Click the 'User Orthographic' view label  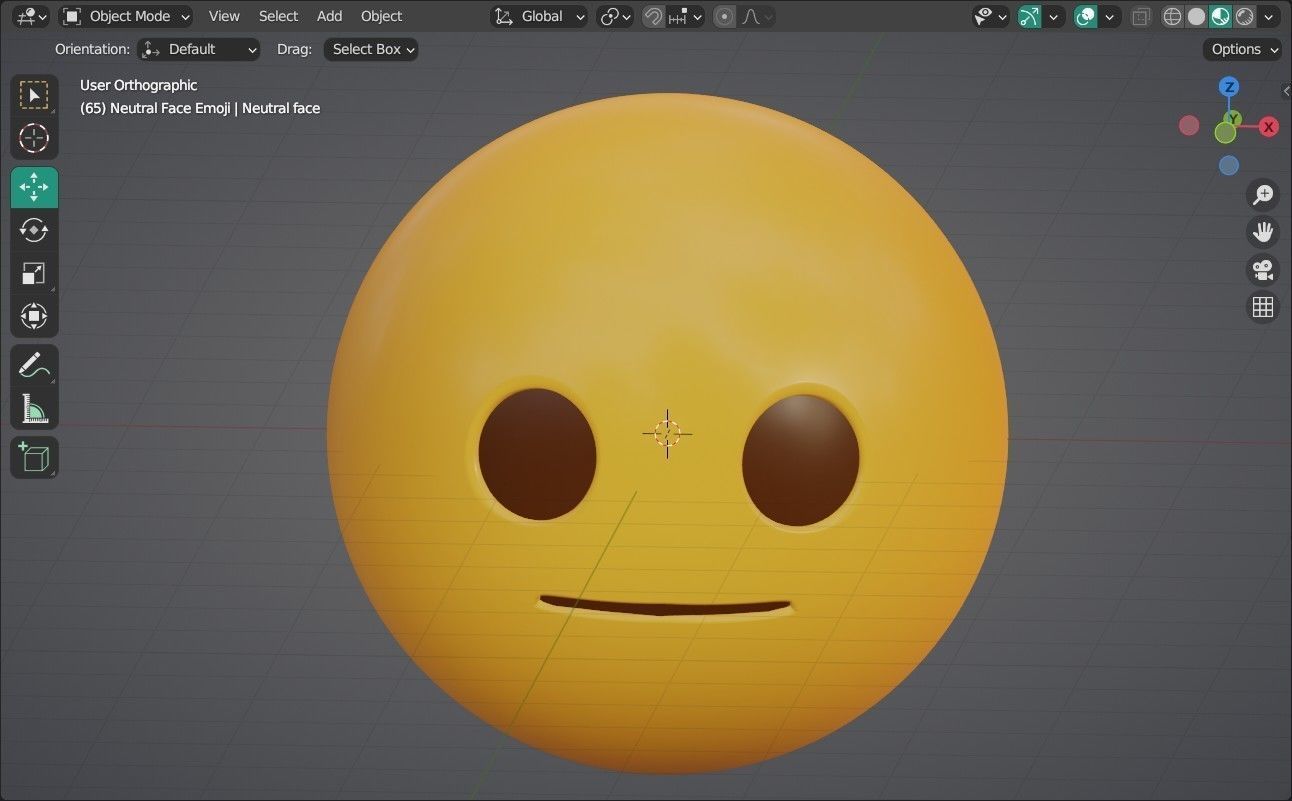[139, 85]
